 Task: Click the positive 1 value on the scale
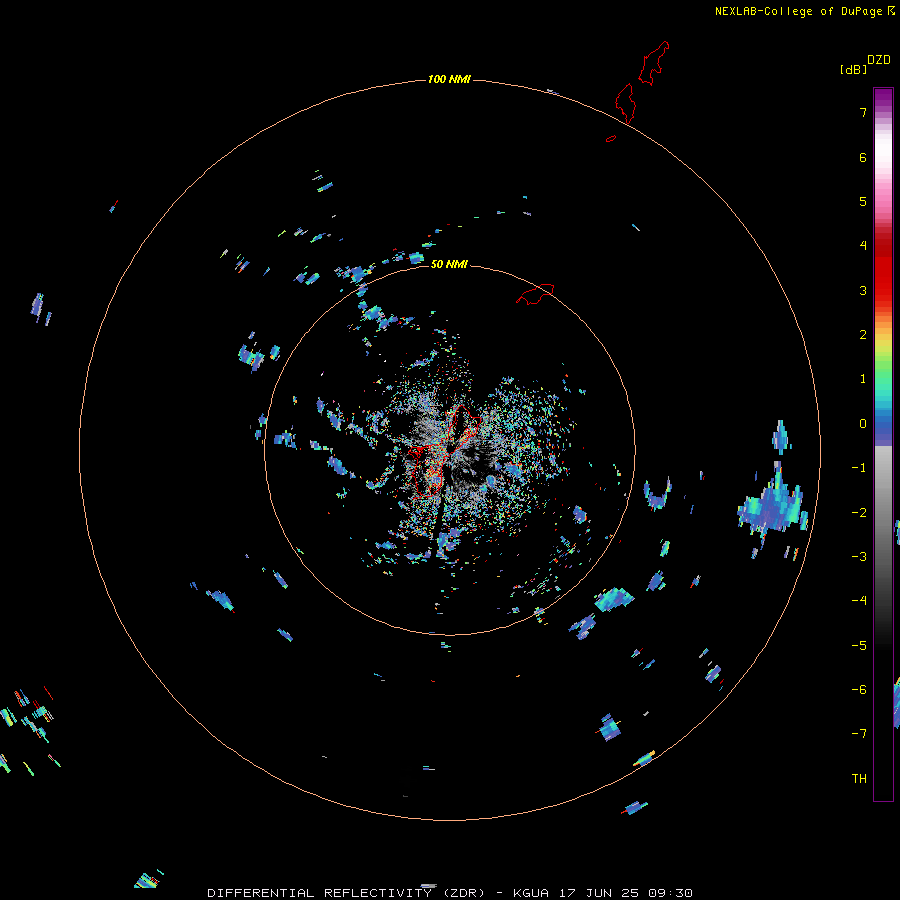pos(863,379)
